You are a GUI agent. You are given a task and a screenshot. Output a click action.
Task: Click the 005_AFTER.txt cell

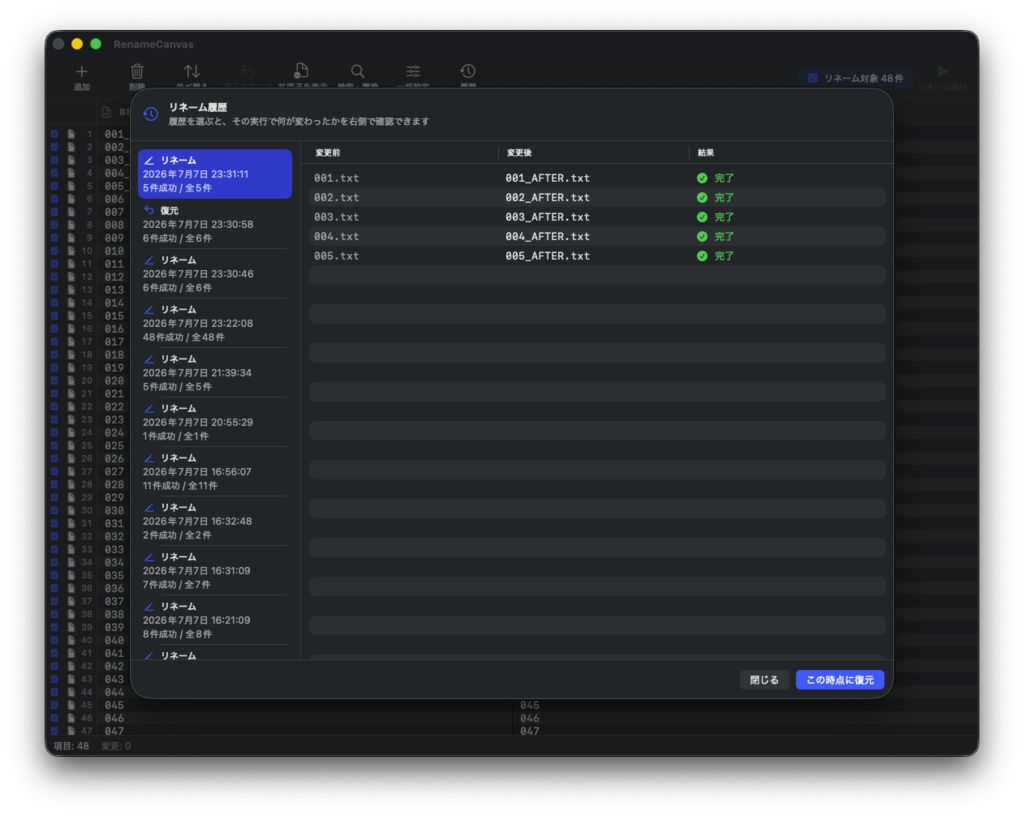coord(547,256)
